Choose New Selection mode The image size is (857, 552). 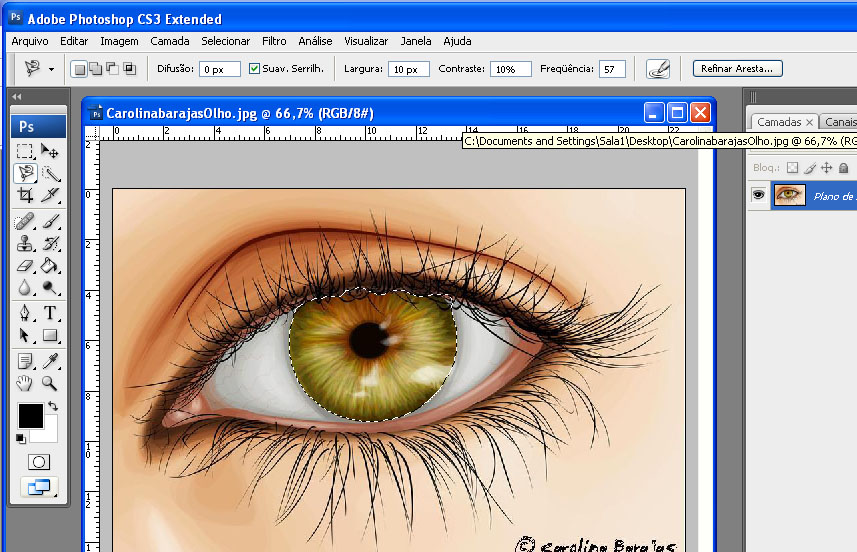pyautogui.click(x=79, y=69)
